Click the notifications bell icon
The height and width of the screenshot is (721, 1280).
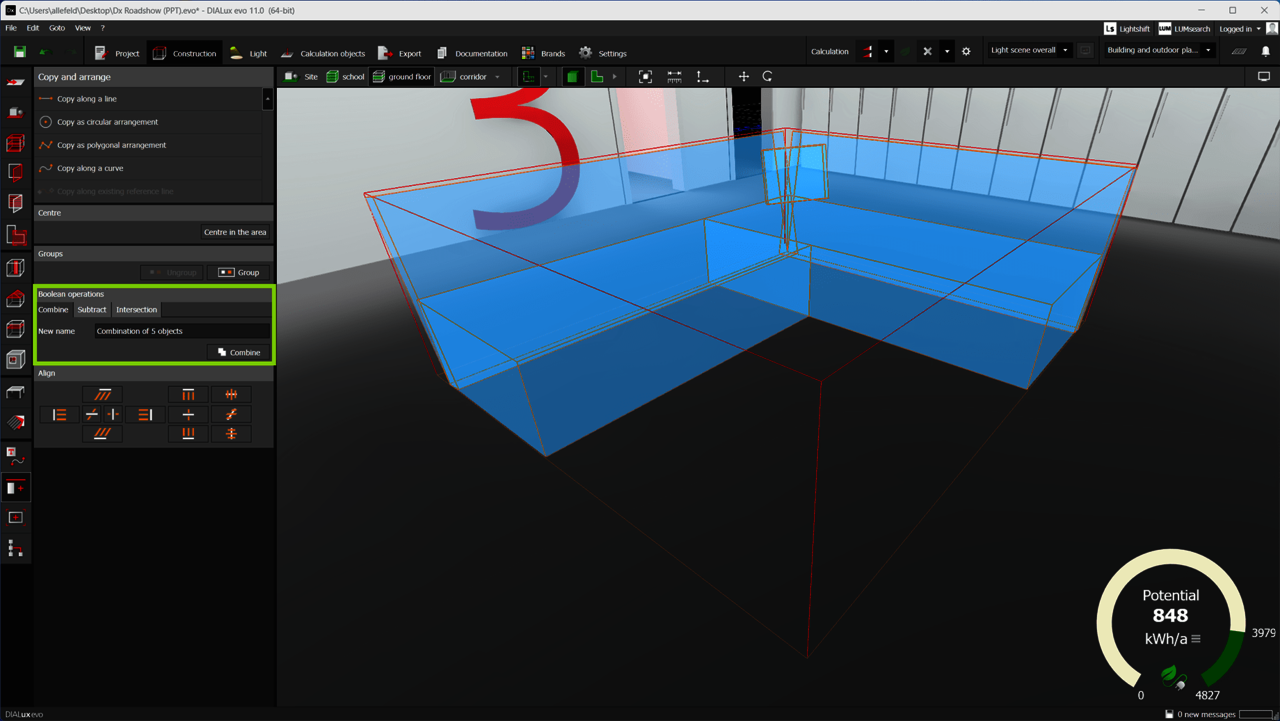pyautogui.click(x=1265, y=52)
